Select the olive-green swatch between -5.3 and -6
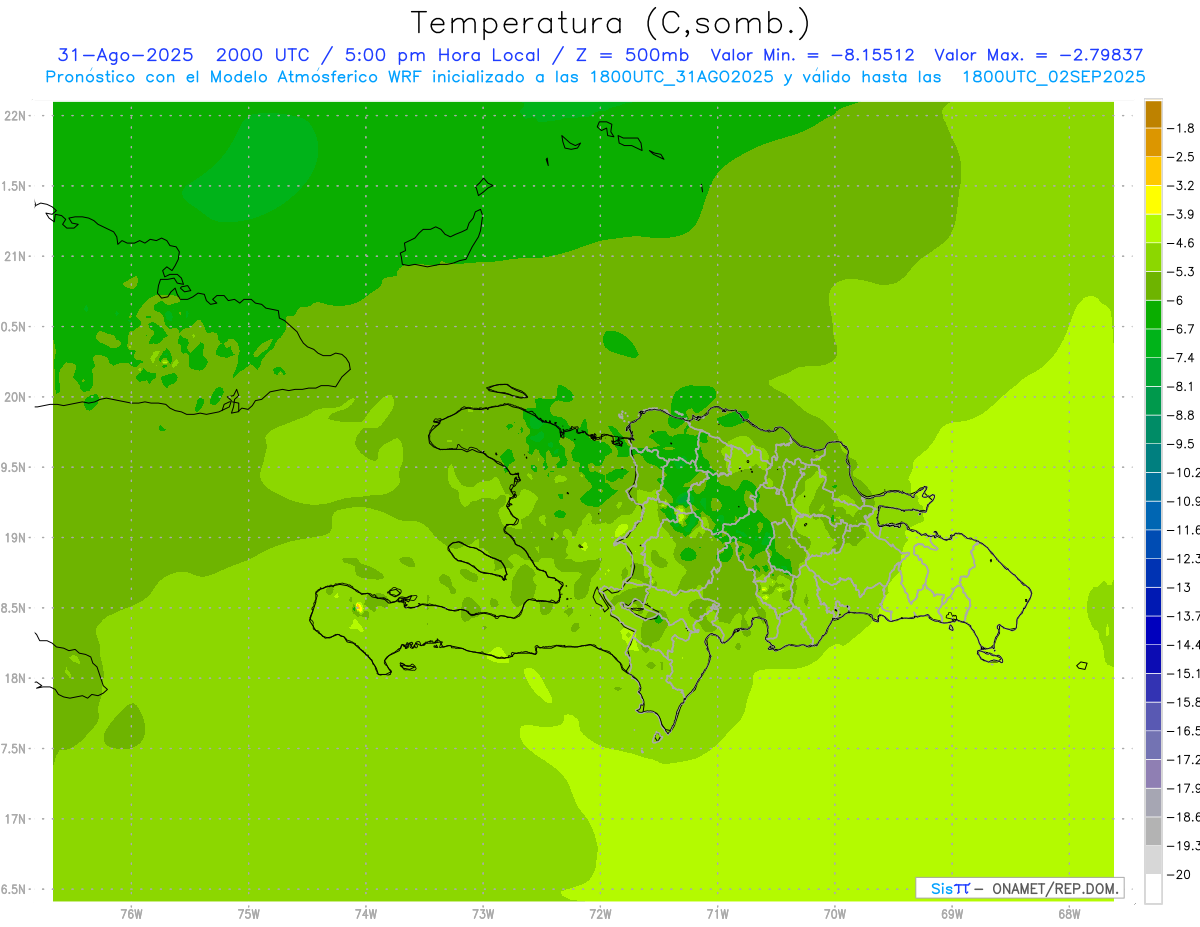The width and height of the screenshot is (1200, 927). click(x=1153, y=286)
